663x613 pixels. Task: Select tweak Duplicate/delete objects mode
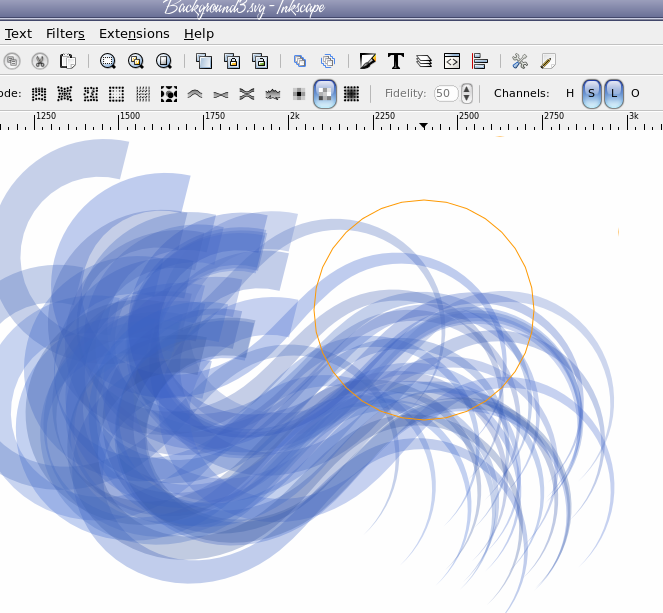(169, 93)
